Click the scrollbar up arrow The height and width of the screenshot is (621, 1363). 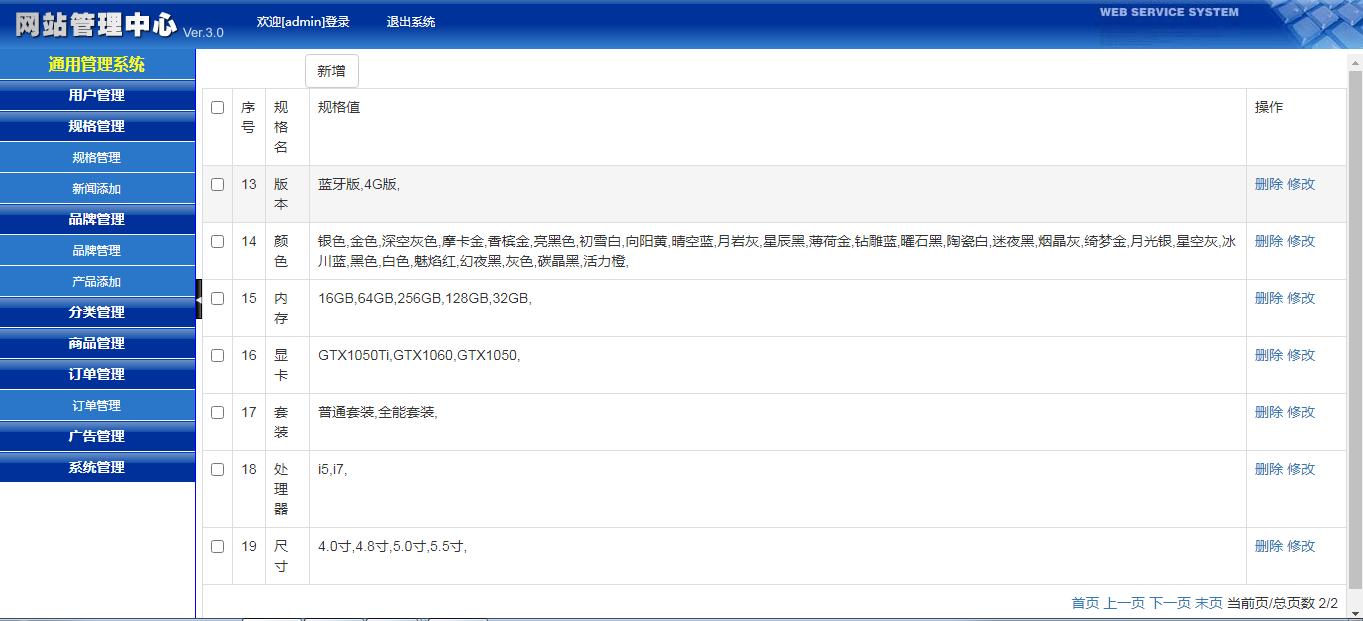1355,61
